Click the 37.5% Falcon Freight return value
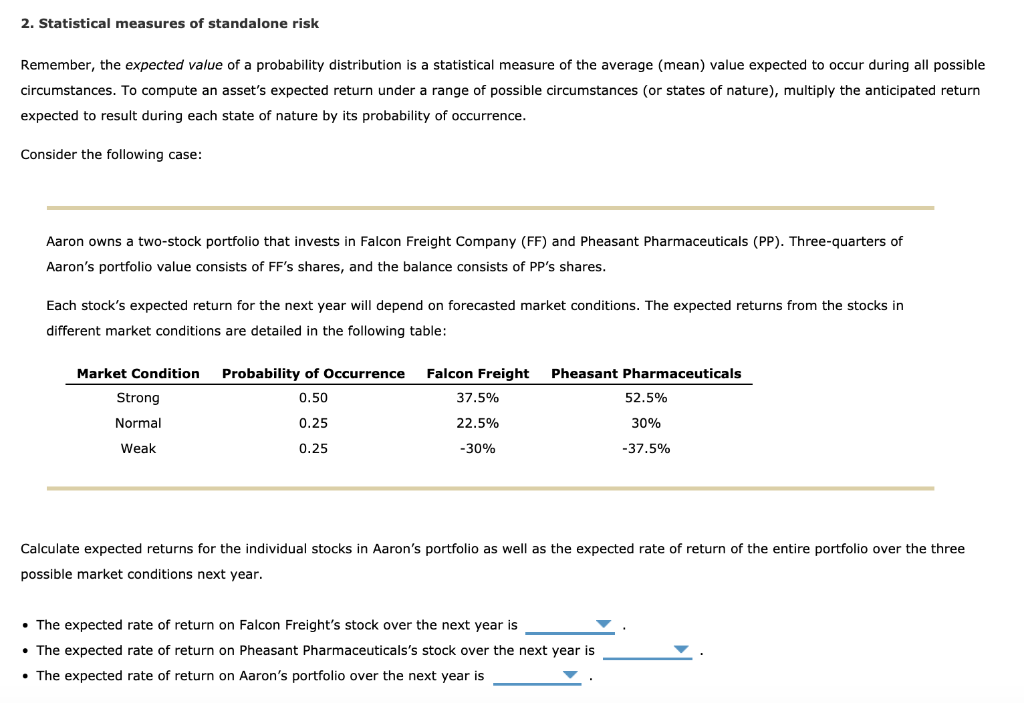The width and height of the screenshot is (1024, 703). [477, 397]
